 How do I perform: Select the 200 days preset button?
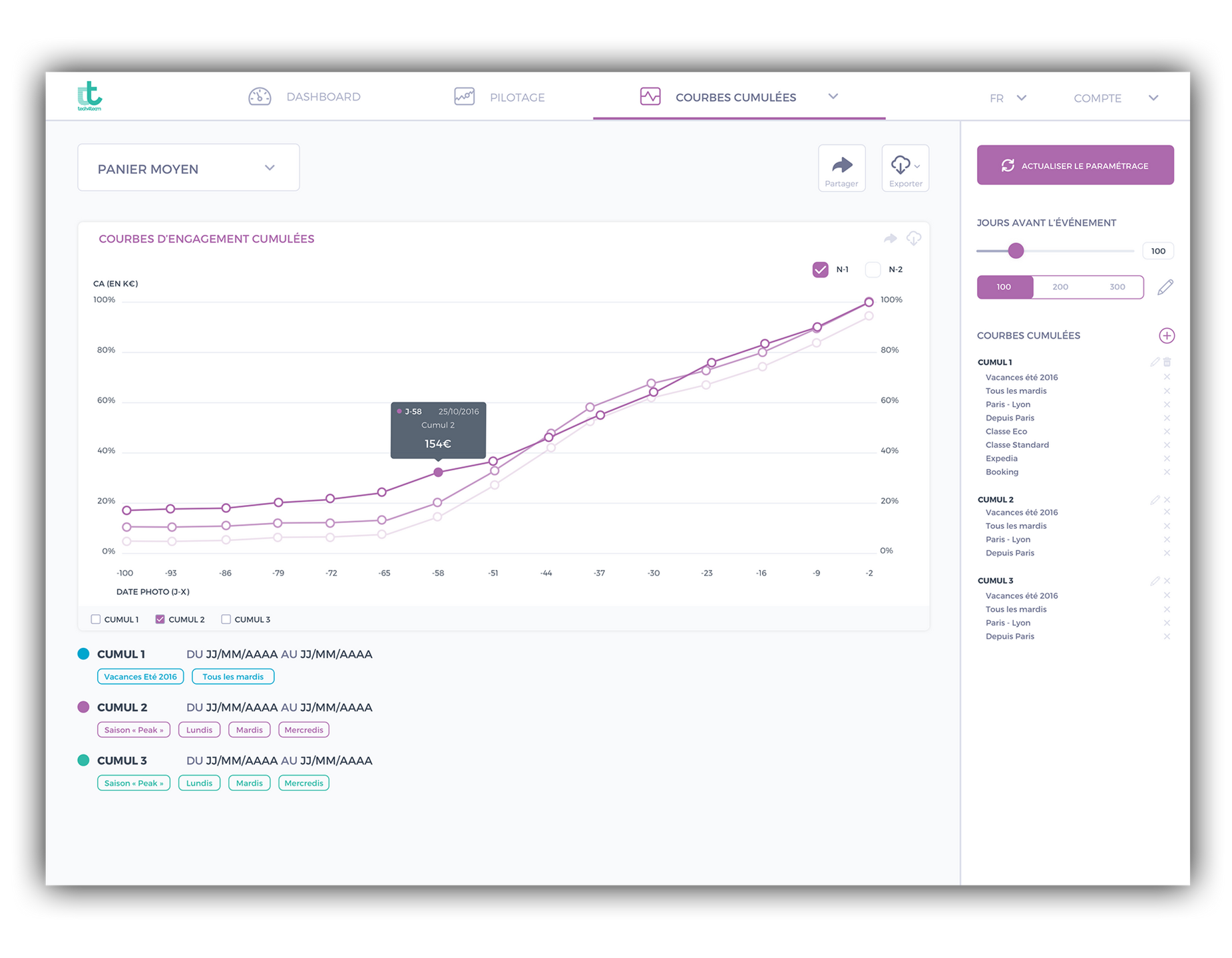pos(1060,287)
